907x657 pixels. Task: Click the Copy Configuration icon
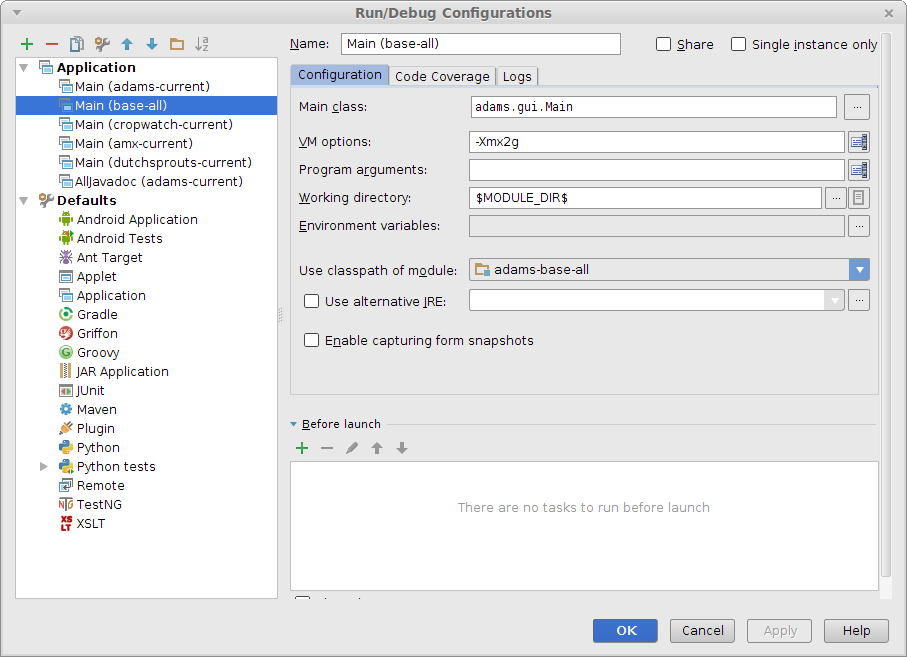(x=77, y=44)
